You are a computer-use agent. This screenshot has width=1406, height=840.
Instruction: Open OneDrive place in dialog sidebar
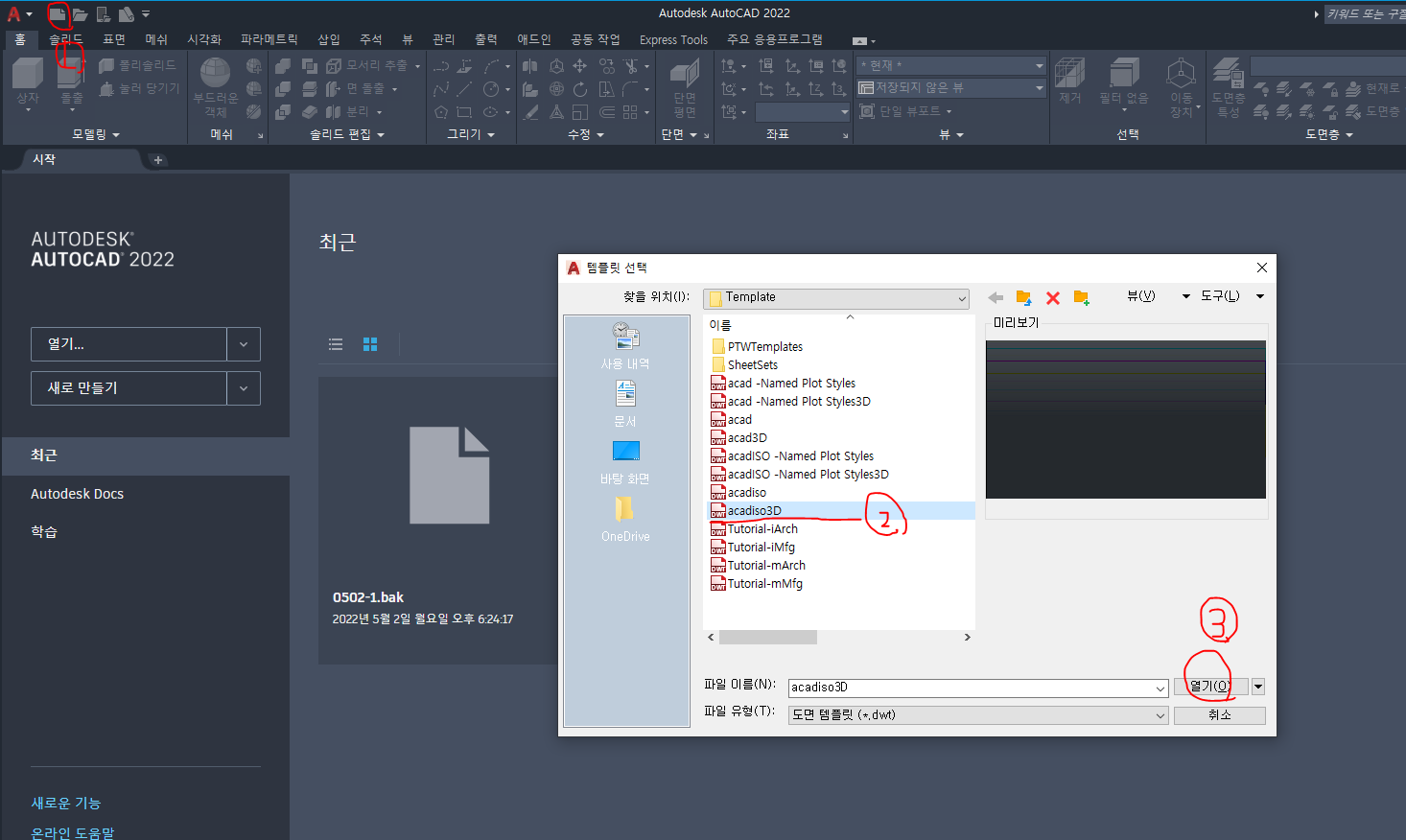click(x=625, y=519)
